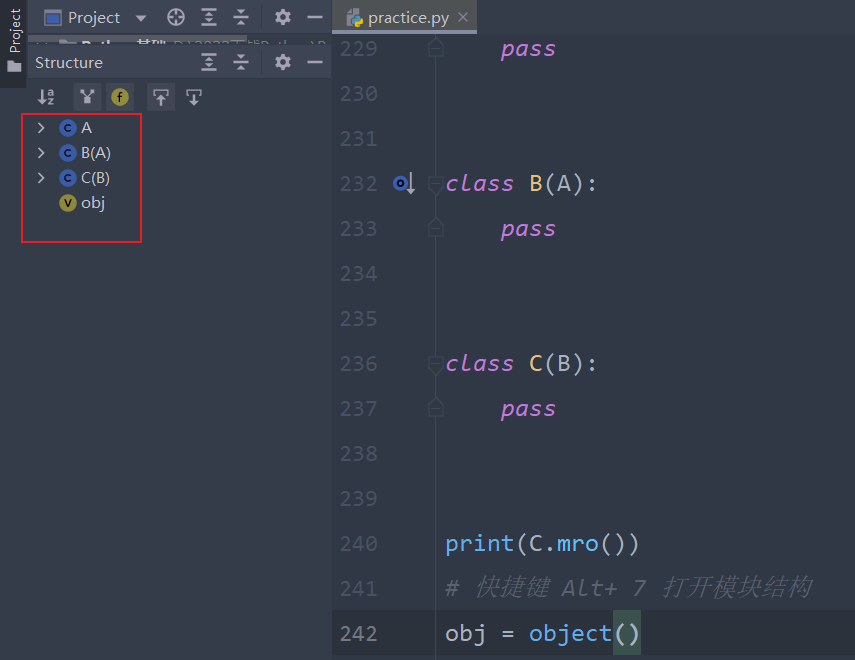Image resolution: width=855 pixels, height=660 pixels.
Task: Expand class A tree node
Action: (41, 128)
